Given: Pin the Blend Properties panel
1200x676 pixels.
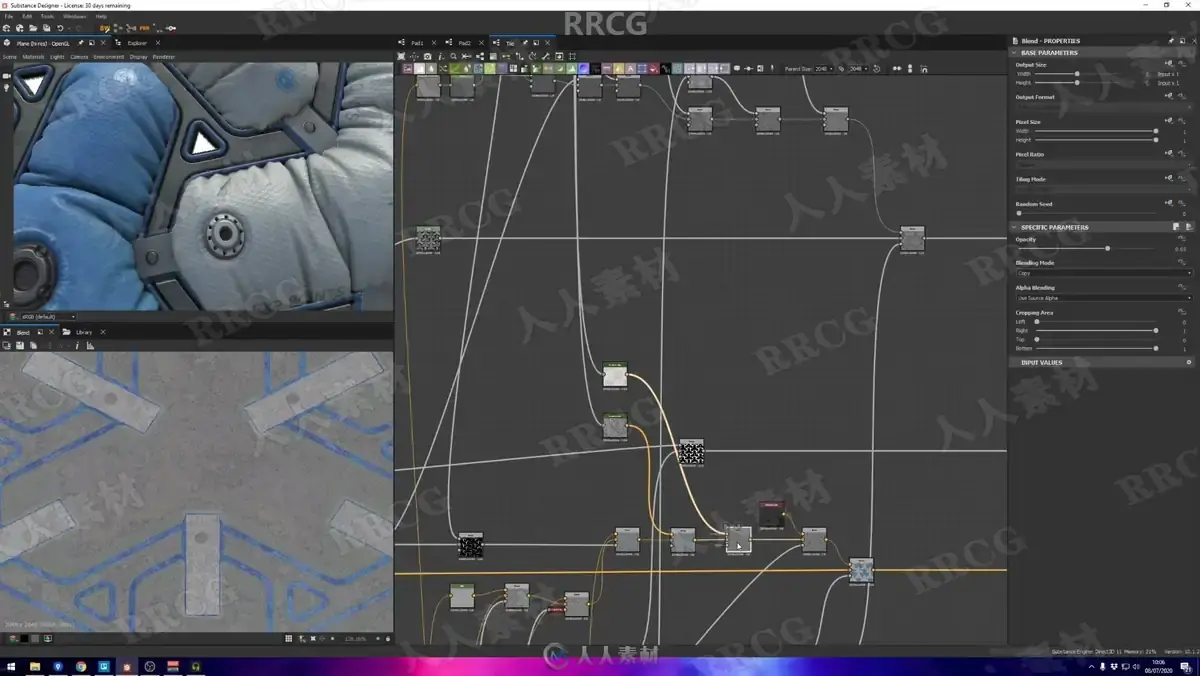Looking at the screenshot, I should [1171, 41].
